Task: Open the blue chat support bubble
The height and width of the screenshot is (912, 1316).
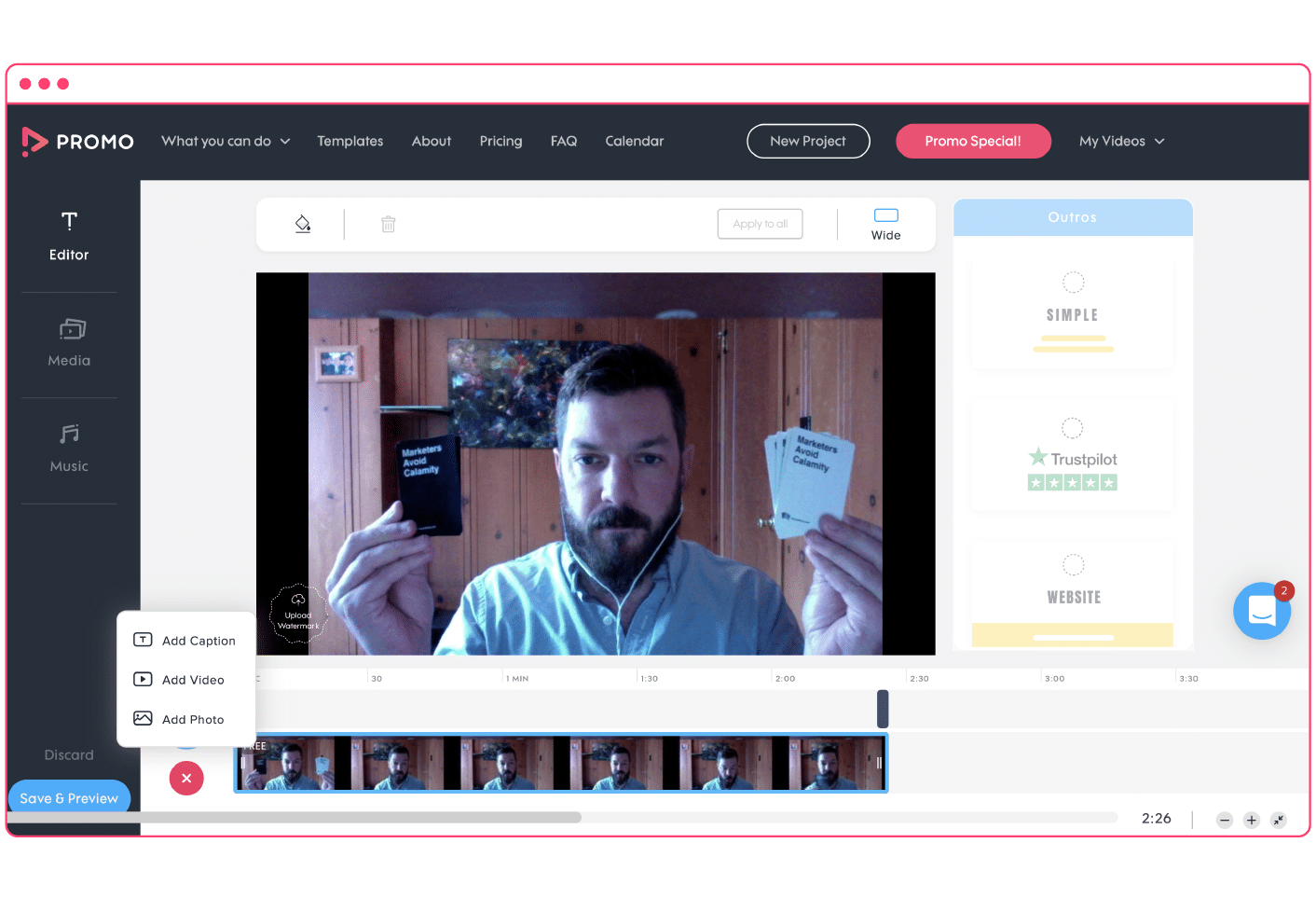Action: [x=1262, y=611]
